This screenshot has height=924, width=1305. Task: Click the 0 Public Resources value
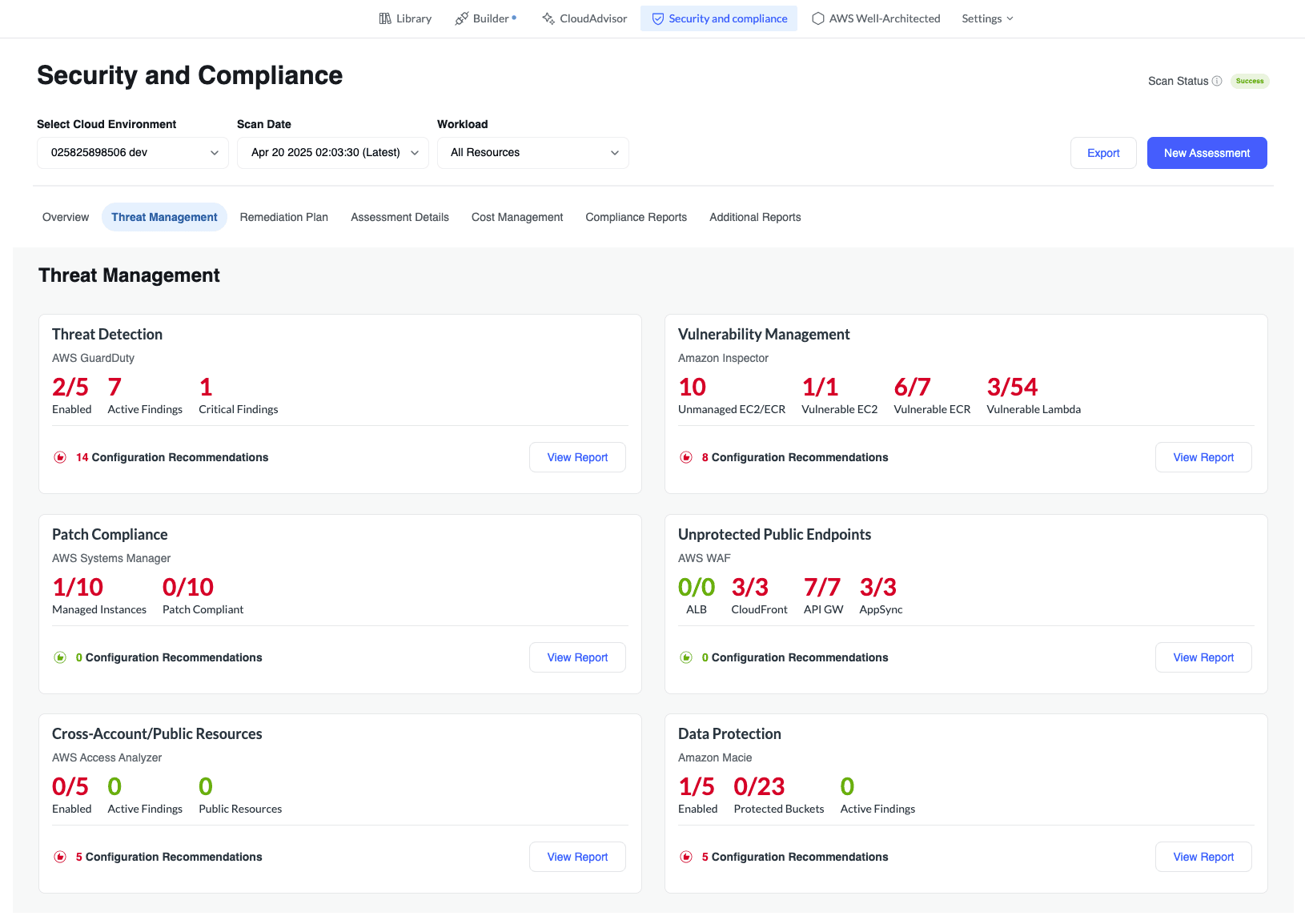[x=240, y=795]
